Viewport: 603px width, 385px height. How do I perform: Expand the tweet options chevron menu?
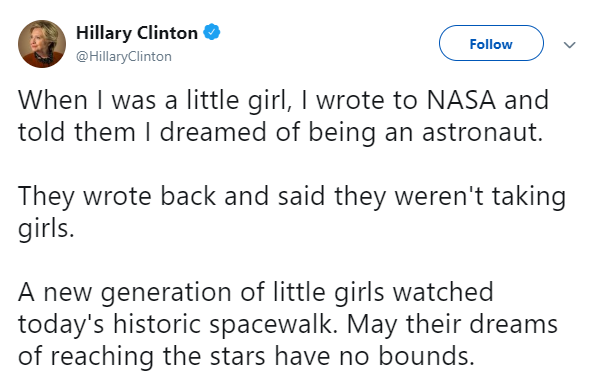pos(570,45)
